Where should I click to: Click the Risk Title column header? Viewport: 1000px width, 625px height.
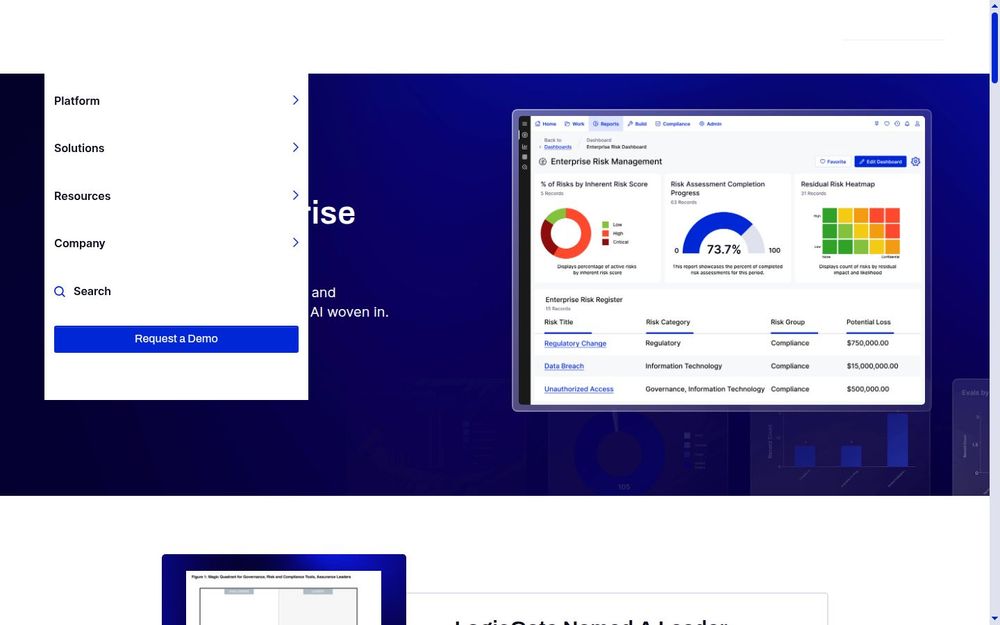click(558, 322)
